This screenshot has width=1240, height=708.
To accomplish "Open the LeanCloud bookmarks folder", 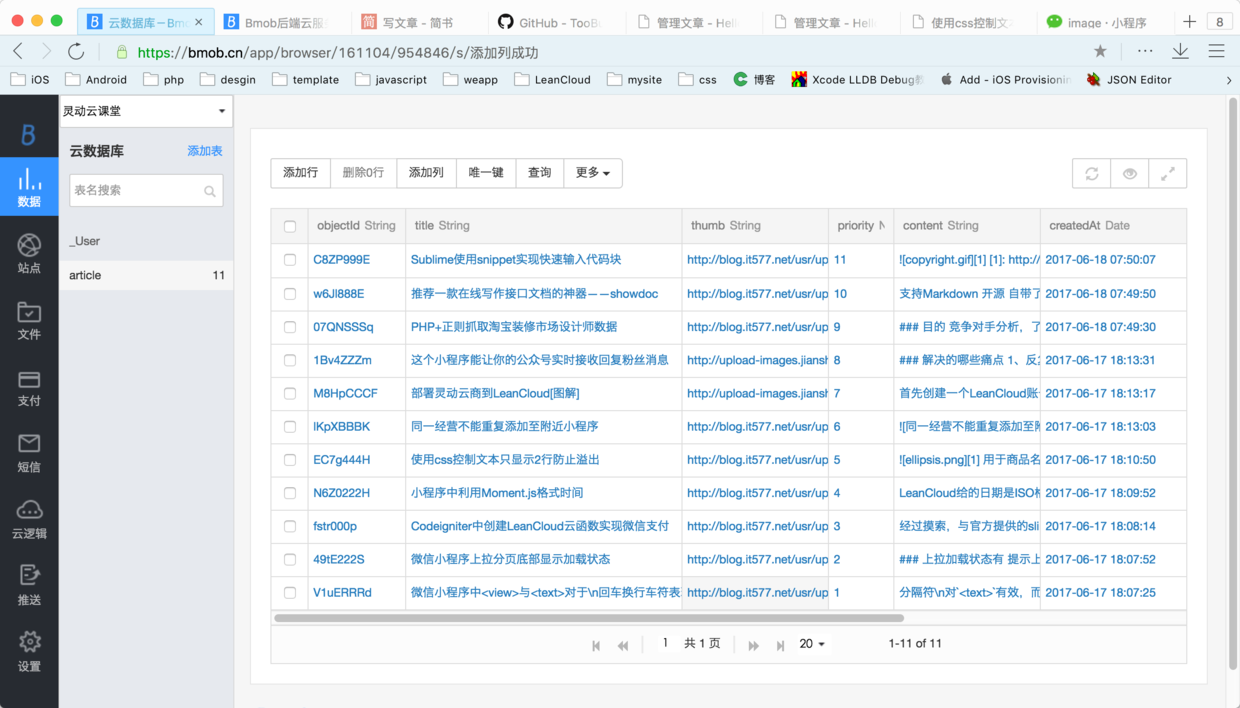I will (x=553, y=80).
